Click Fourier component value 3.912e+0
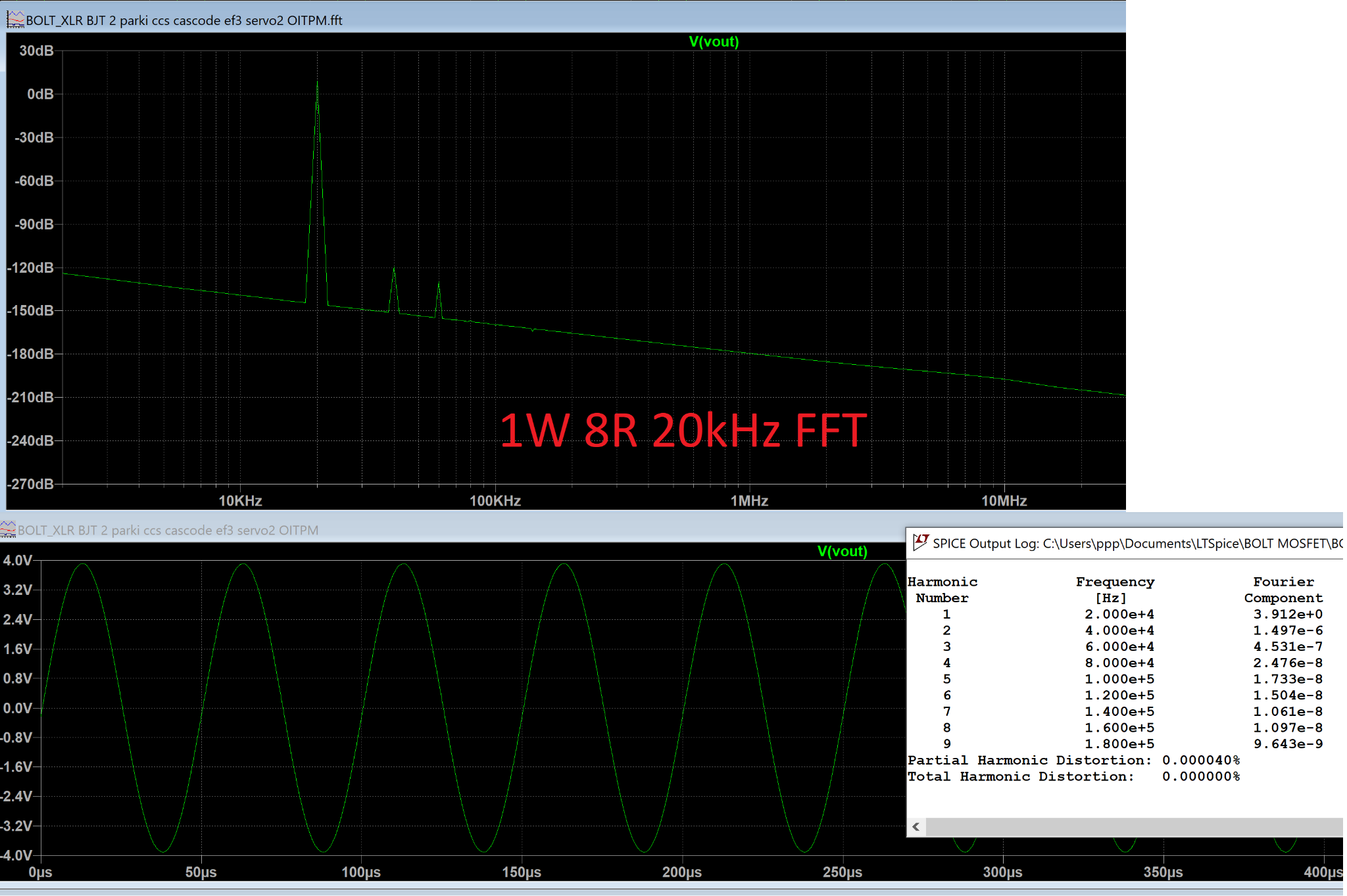Screen dimensions: 1347x896 click(x=1288, y=614)
